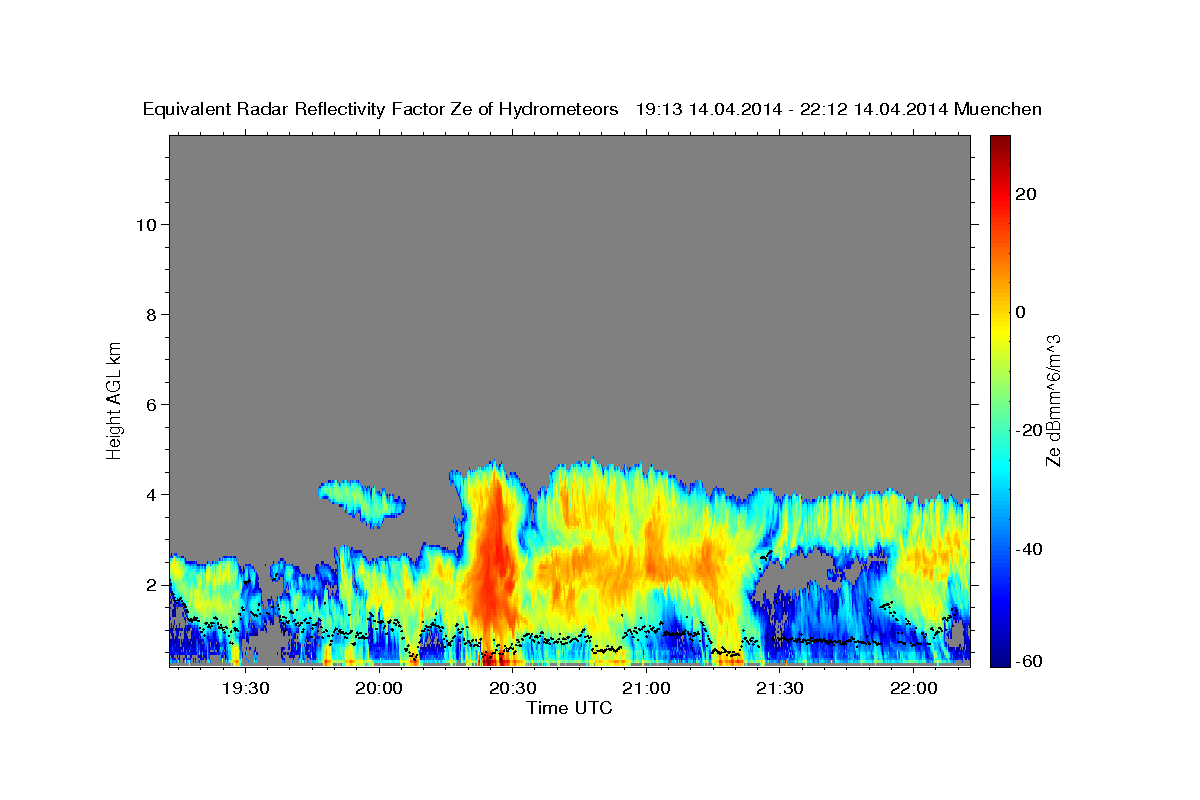This screenshot has height=800, width=1200.
Task: Click the height tick label 2
Action: click(x=152, y=585)
